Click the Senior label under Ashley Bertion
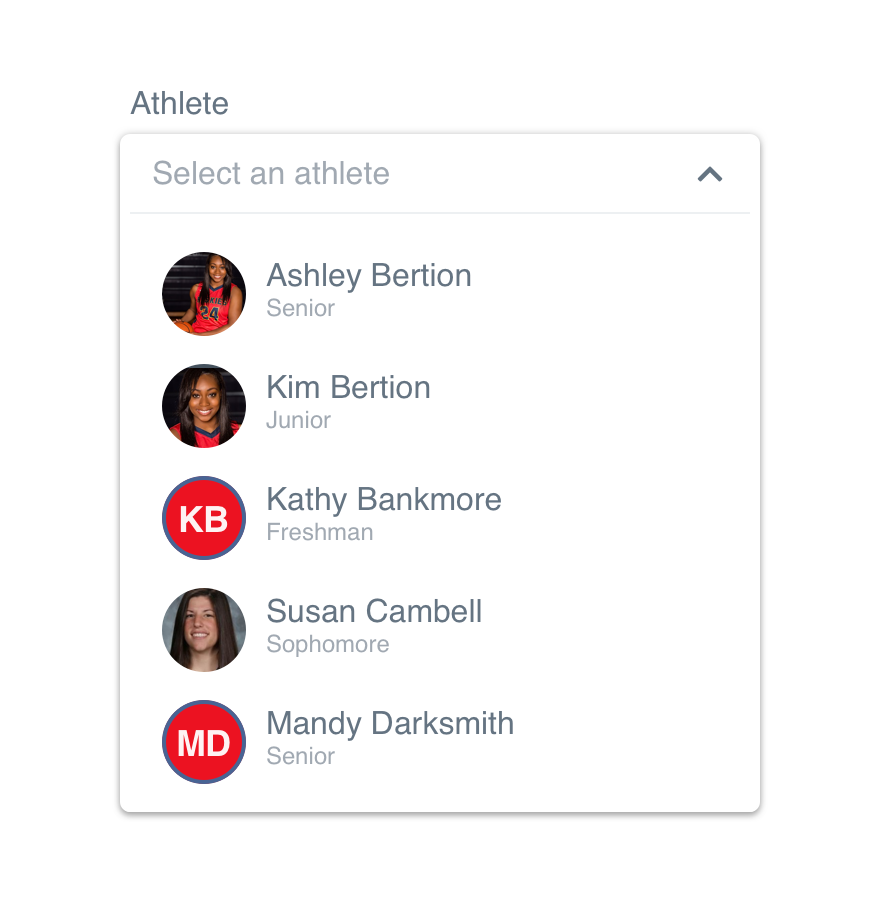The height and width of the screenshot is (912, 880). tap(301, 308)
